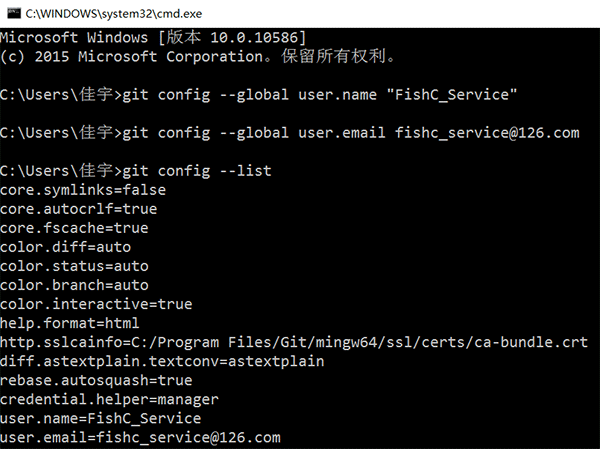Click the http.sslcainfo certificate path line
This screenshot has height=449, width=600.
click(x=294, y=342)
